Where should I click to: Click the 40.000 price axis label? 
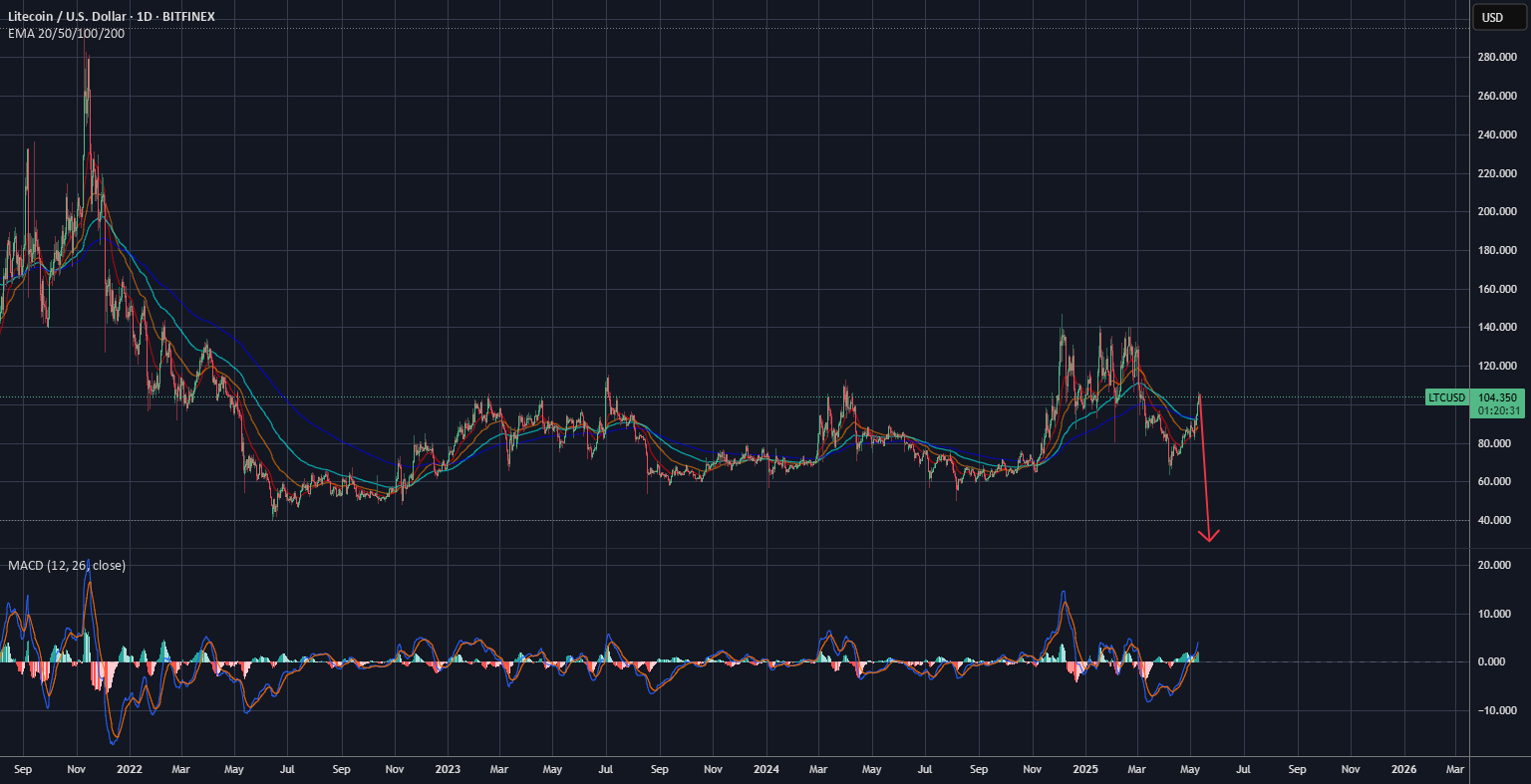[1497, 520]
